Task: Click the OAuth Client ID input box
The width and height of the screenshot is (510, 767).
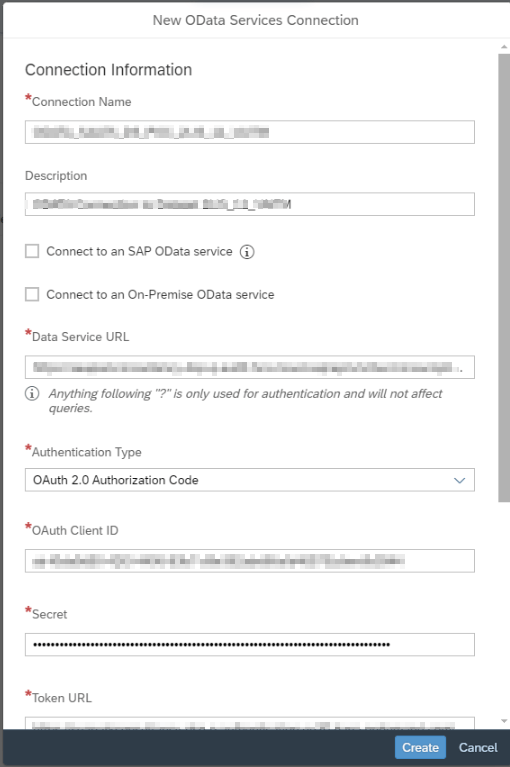Action: [x=249, y=561]
